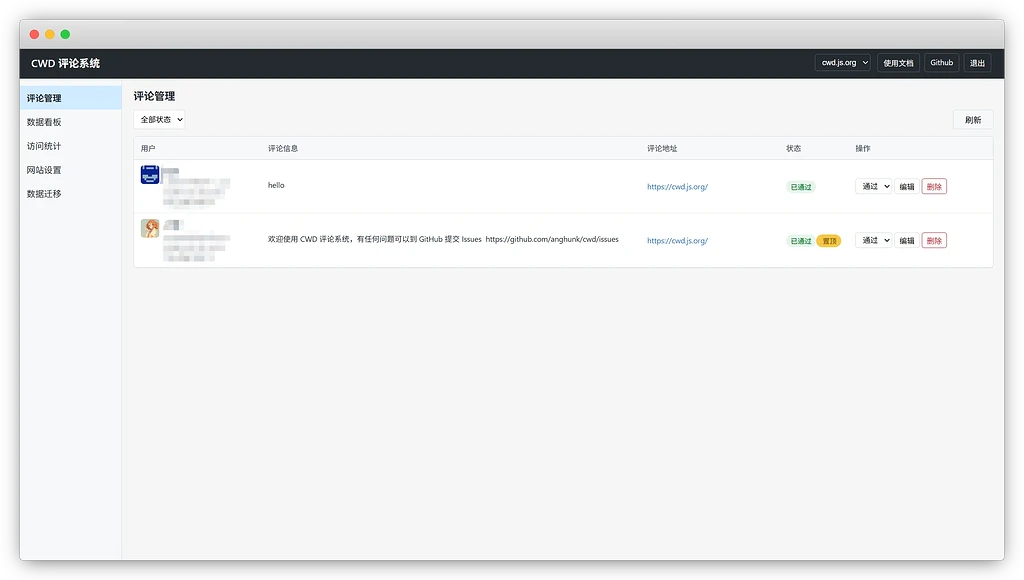Image resolution: width=1024 pixels, height=580 pixels.
Task: Click the 已通过 badge in hello row
Action: tap(801, 187)
